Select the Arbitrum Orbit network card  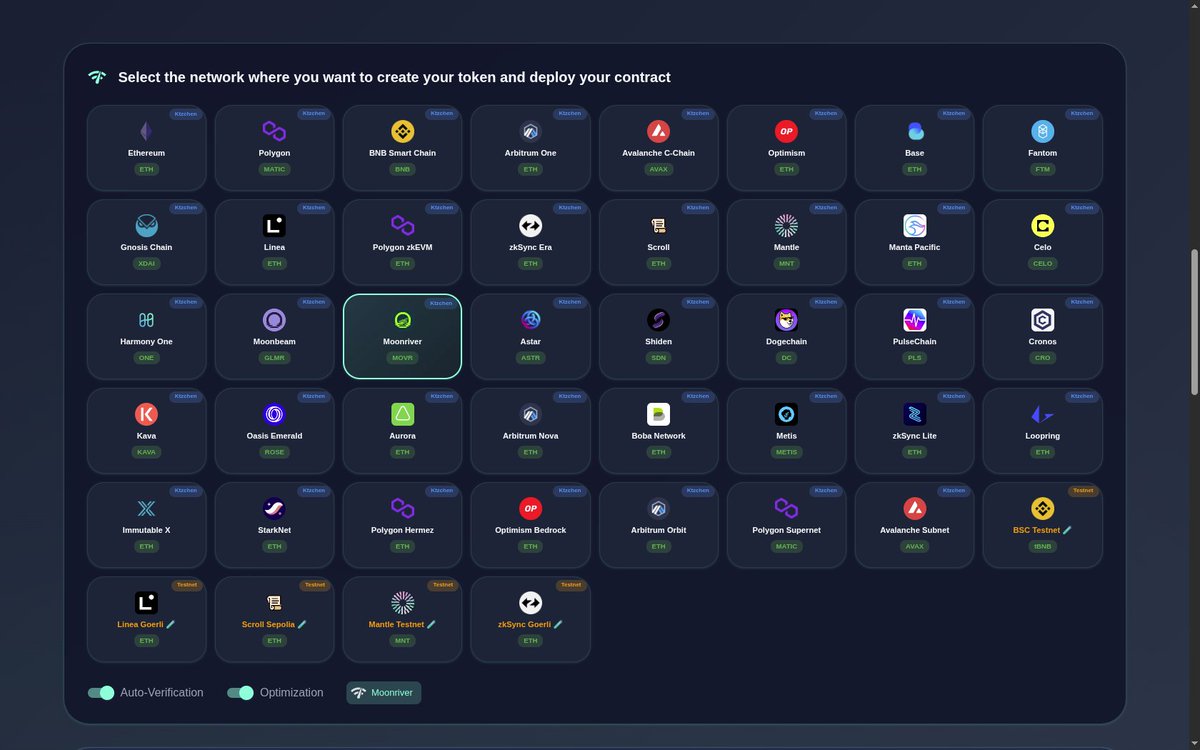[658, 525]
